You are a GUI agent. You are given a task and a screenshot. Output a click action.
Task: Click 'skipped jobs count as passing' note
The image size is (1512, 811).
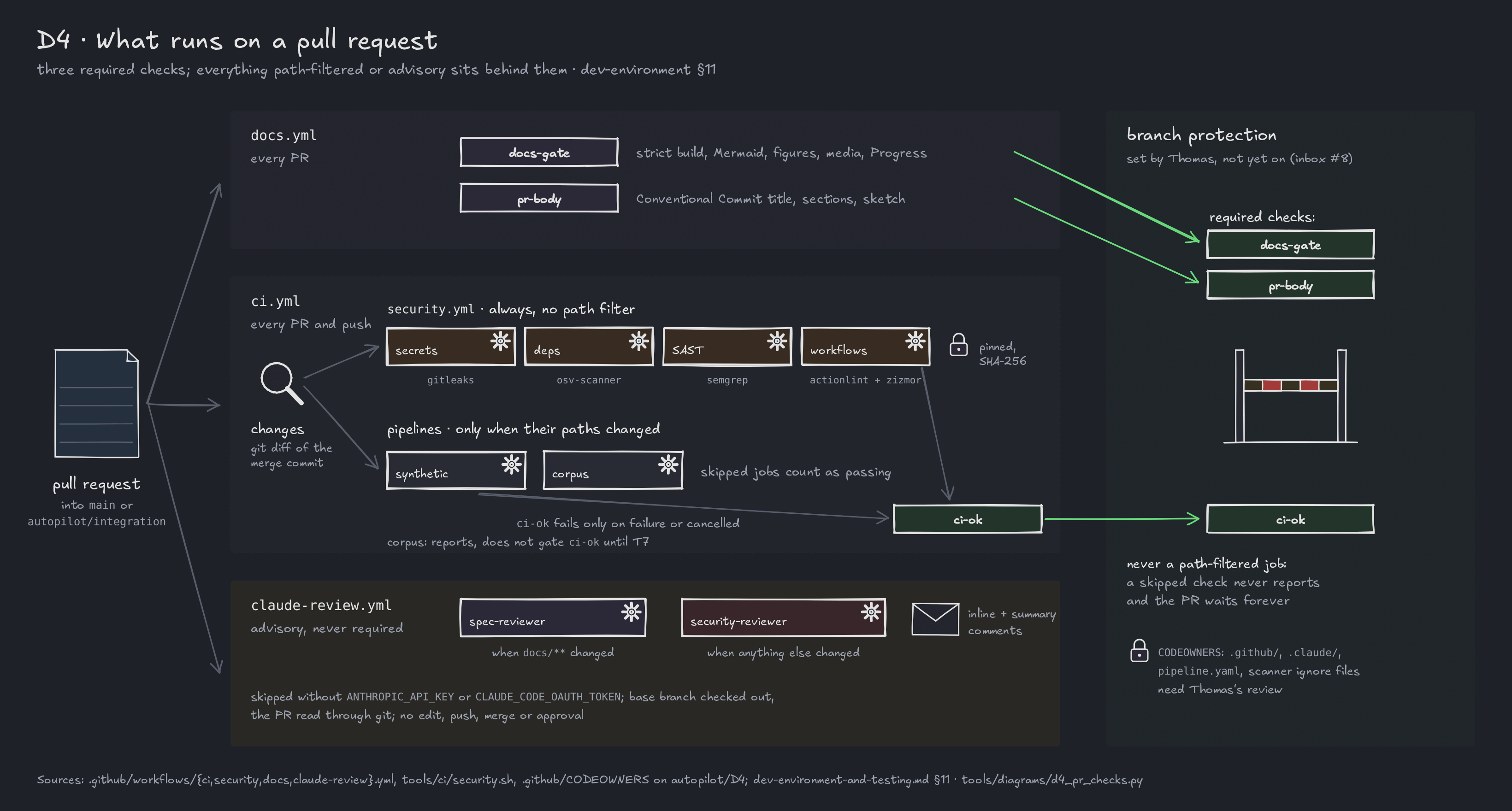[x=795, y=472]
